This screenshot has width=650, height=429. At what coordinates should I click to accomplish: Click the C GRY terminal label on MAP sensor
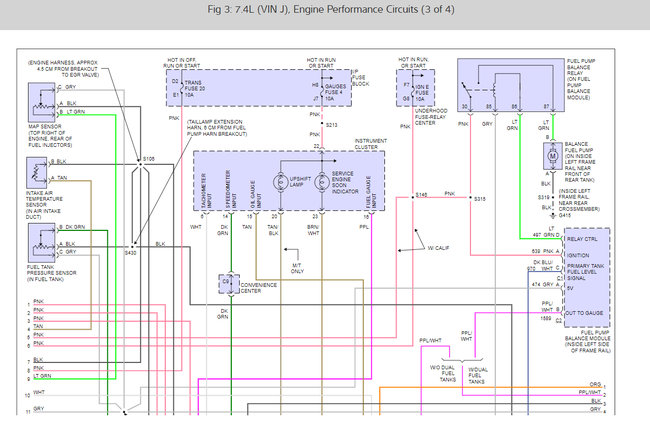tap(67, 87)
